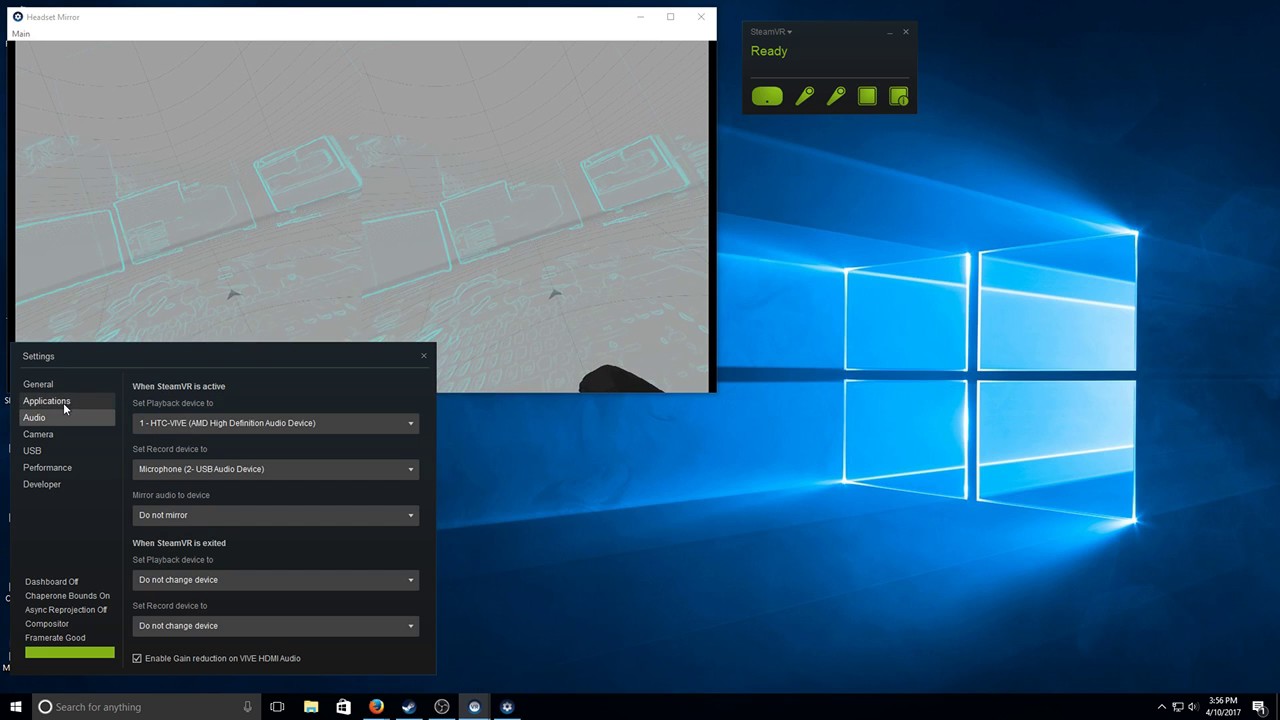Click the When SteamVR is exited heading
This screenshot has height=720, width=1280.
point(179,543)
